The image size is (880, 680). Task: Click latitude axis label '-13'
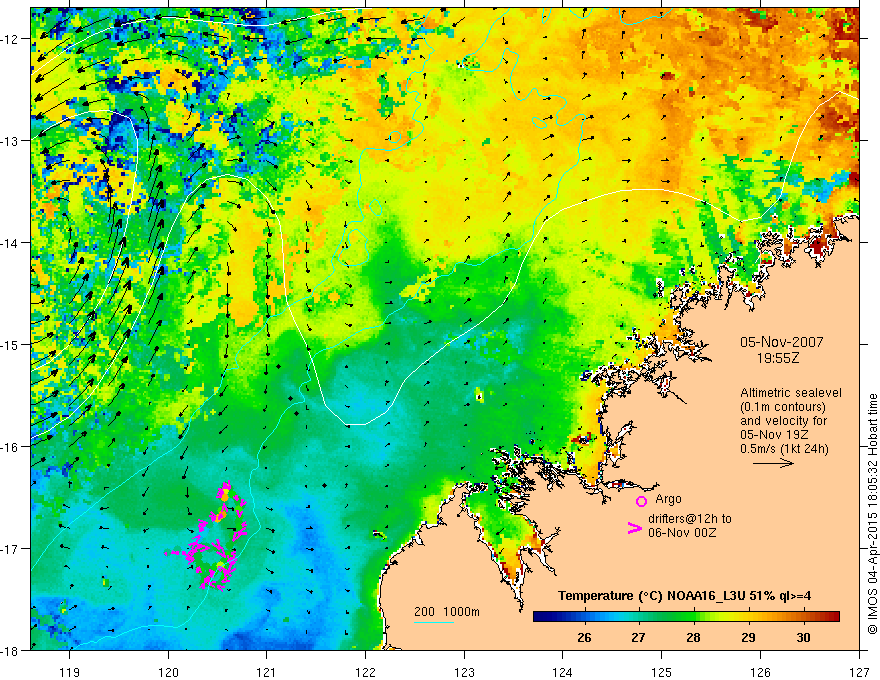pos(10,141)
